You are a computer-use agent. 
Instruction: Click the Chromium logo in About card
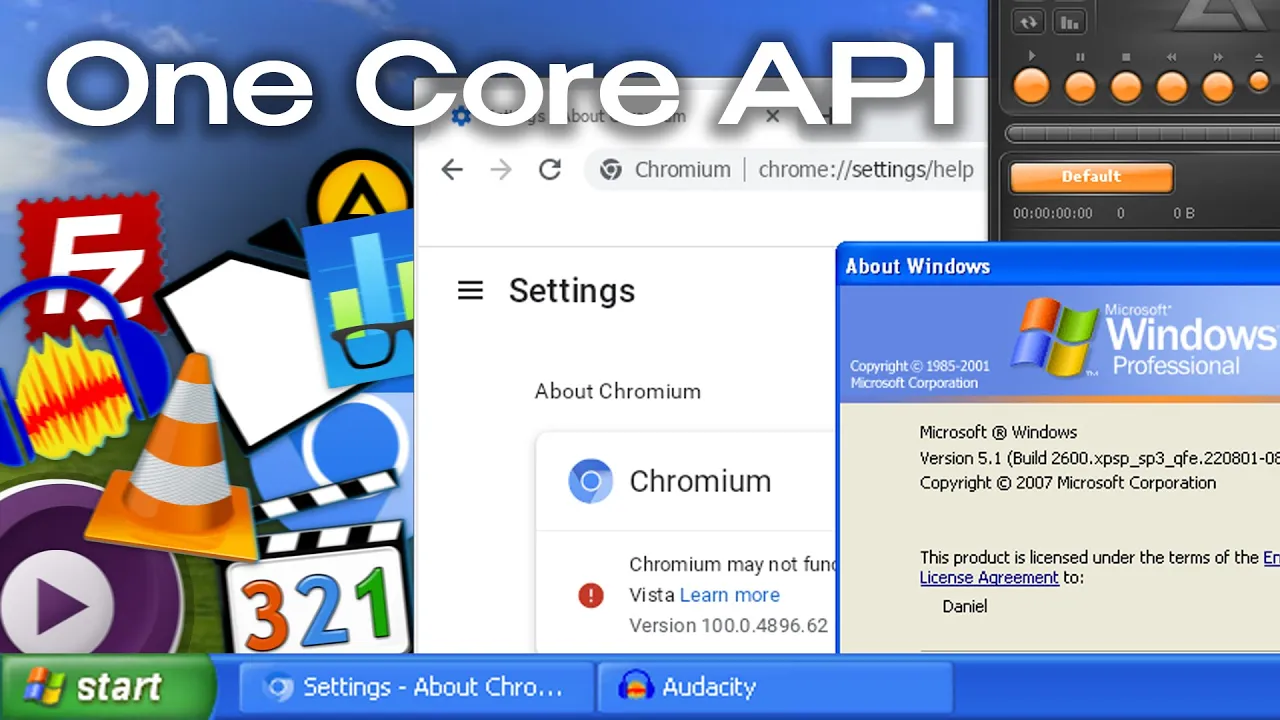point(590,482)
